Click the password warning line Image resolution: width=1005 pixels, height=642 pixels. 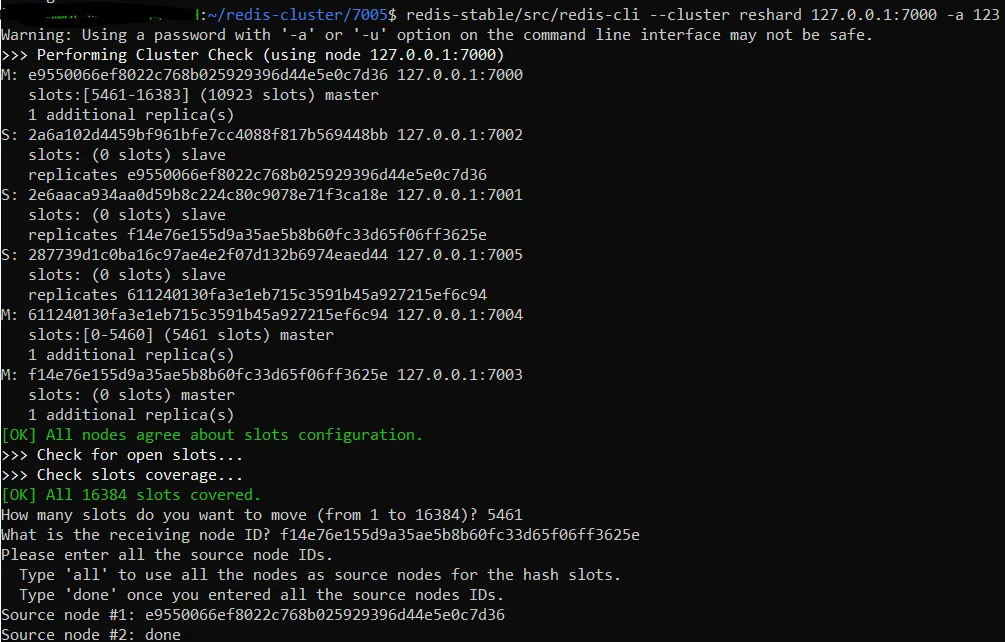(437, 35)
